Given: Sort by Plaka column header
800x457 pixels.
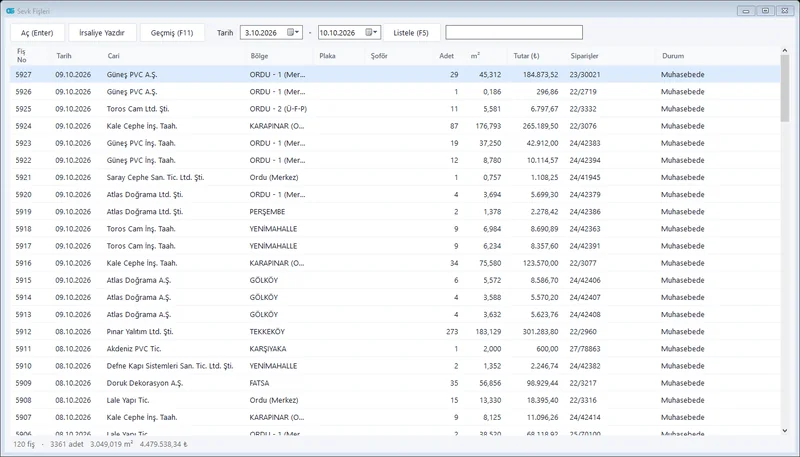Looking at the screenshot, I should coord(327,56).
